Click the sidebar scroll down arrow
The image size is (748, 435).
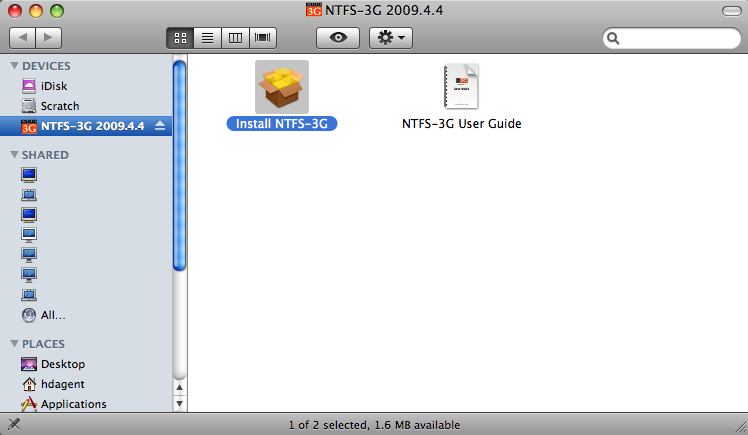tap(179, 404)
